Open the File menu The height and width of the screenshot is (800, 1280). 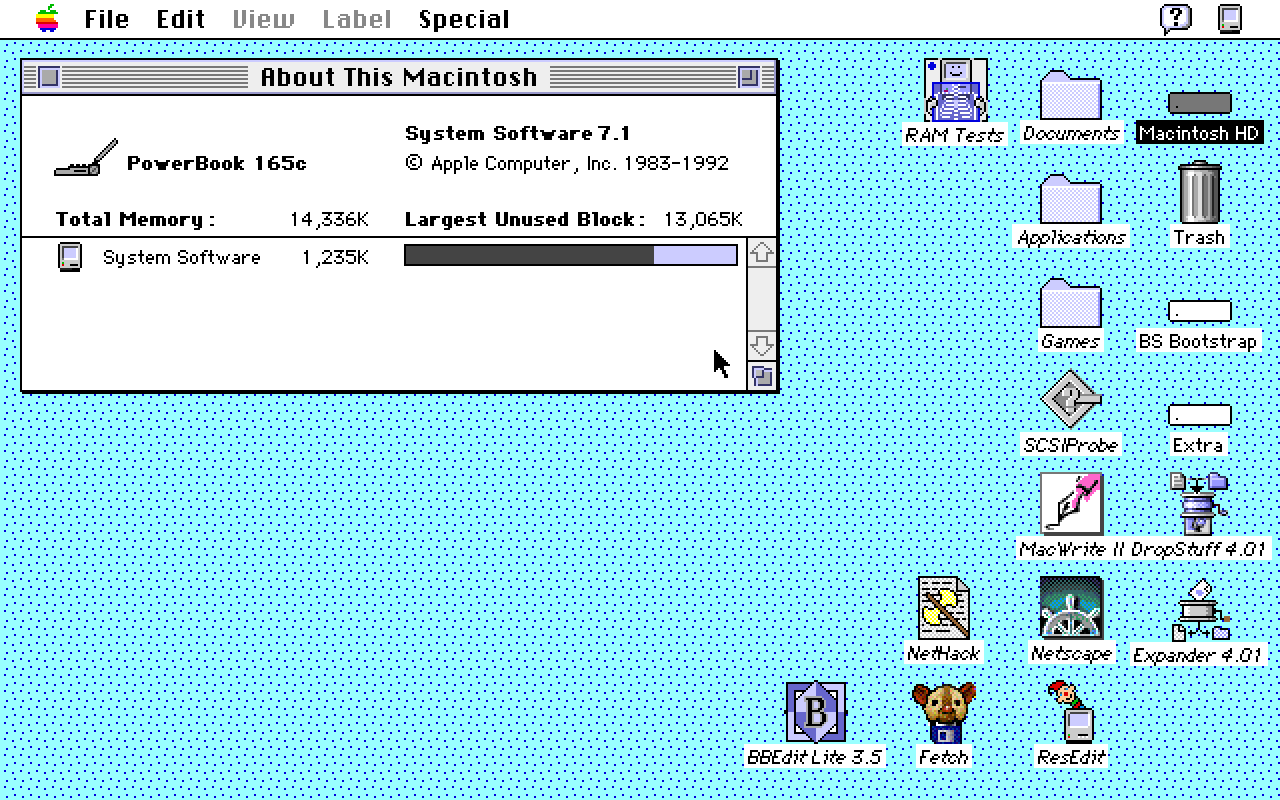[107, 19]
